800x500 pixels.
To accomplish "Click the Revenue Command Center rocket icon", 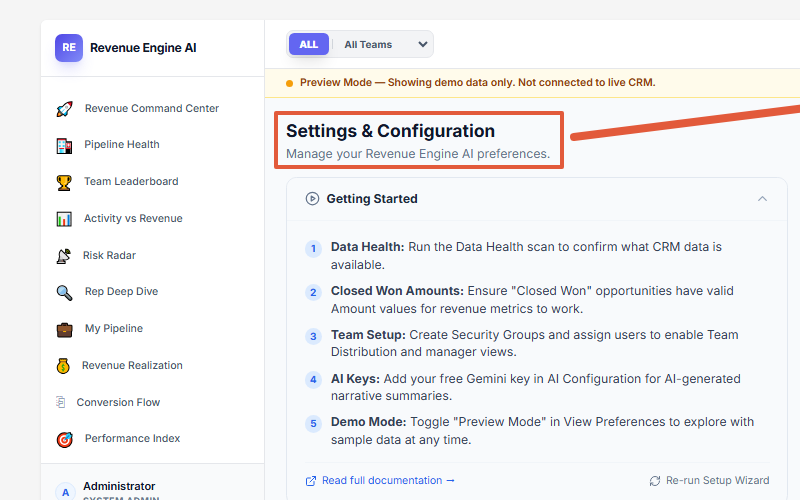I will 64,109.
